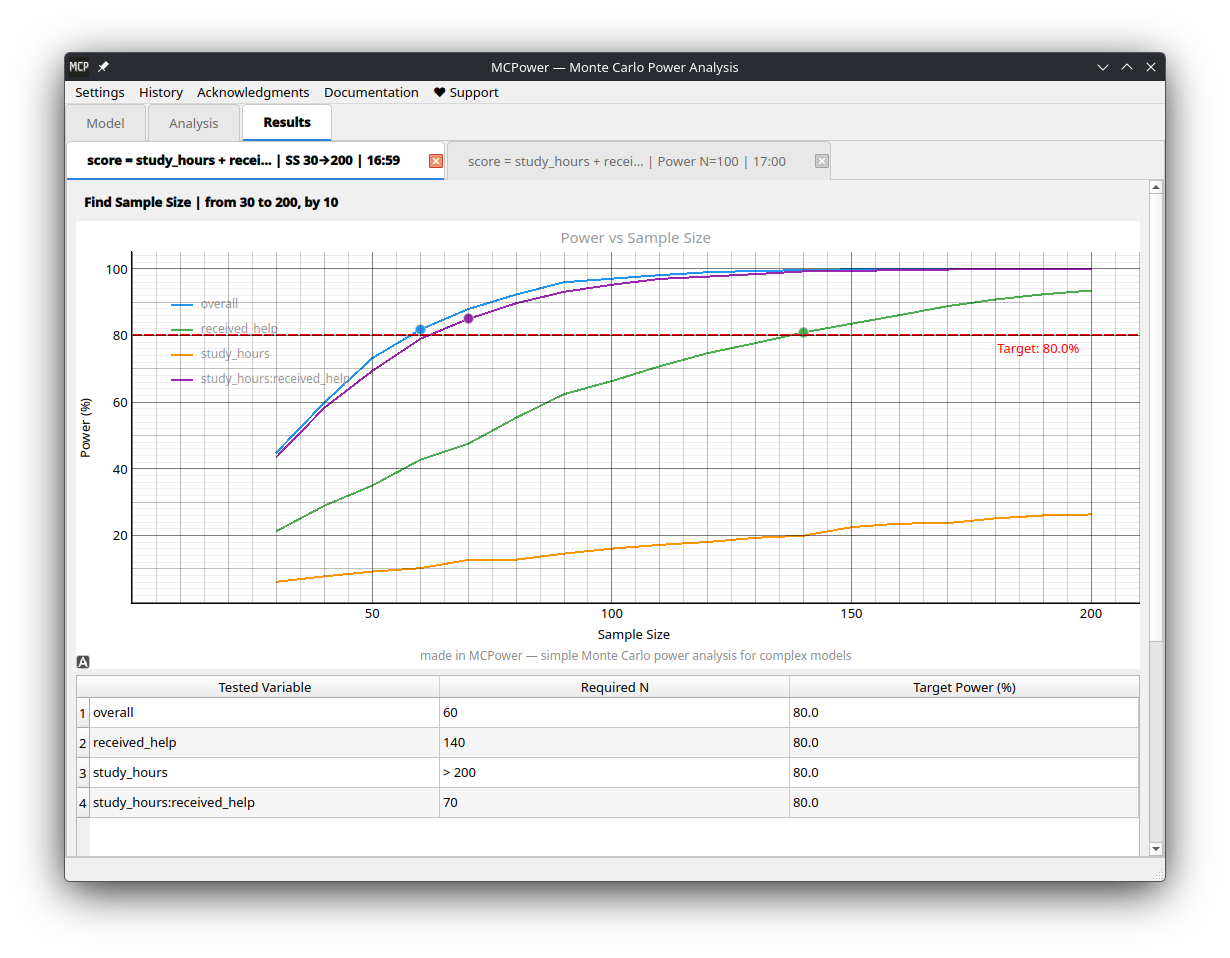Screen dimensions: 1230x958
Task: Click the down arrow of the vertical scrollbar
Action: coord(1156,847)
